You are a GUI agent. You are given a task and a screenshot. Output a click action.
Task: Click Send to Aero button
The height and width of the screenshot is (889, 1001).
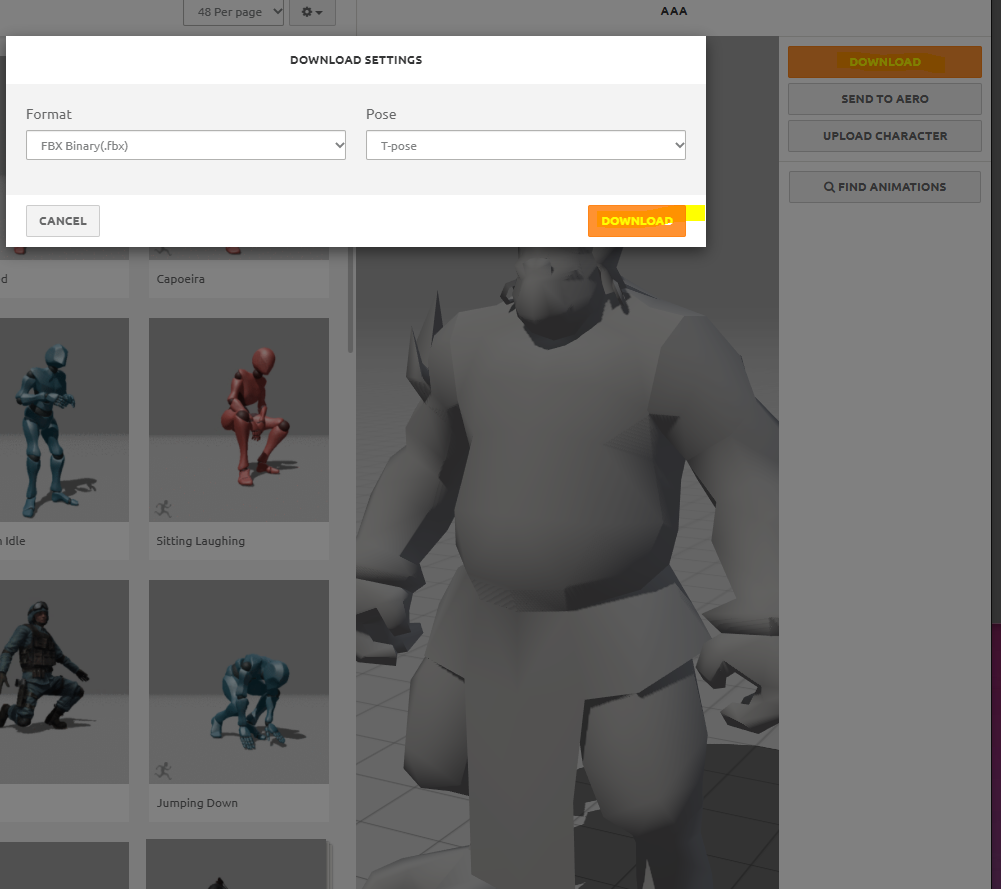(884, 99)
